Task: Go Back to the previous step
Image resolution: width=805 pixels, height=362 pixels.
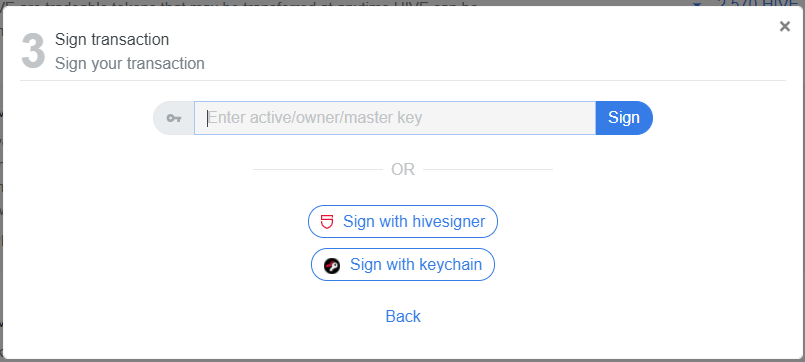Action: pyautogui.click(x=403, y=316)
